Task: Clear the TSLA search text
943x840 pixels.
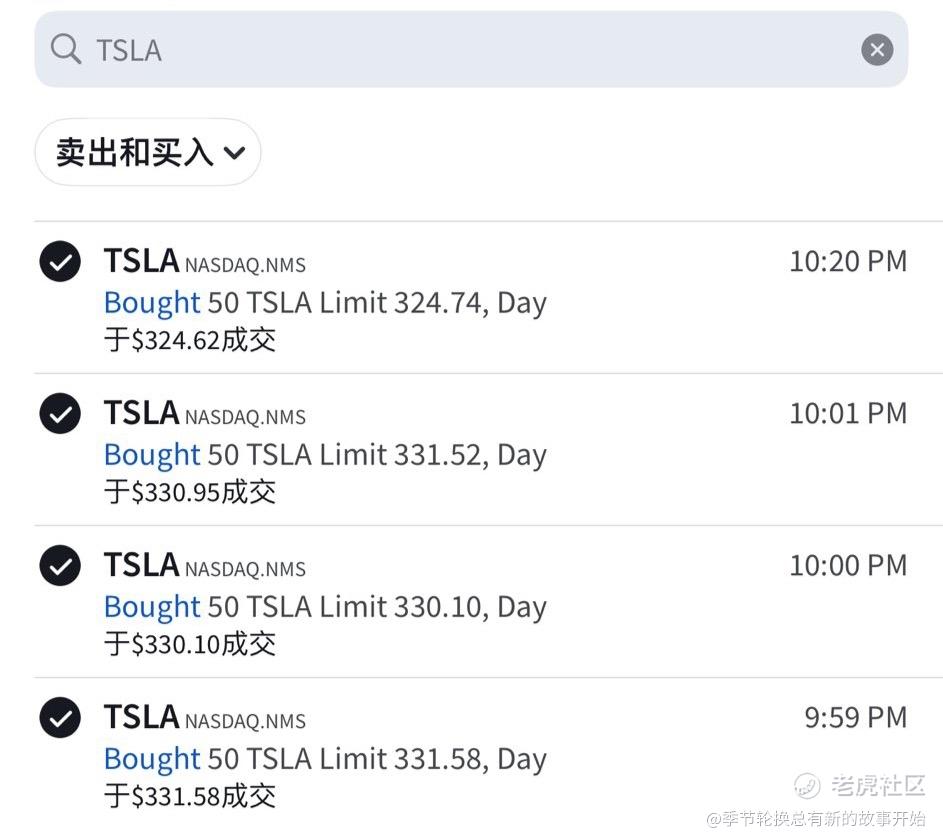Action: click(877, 49)
